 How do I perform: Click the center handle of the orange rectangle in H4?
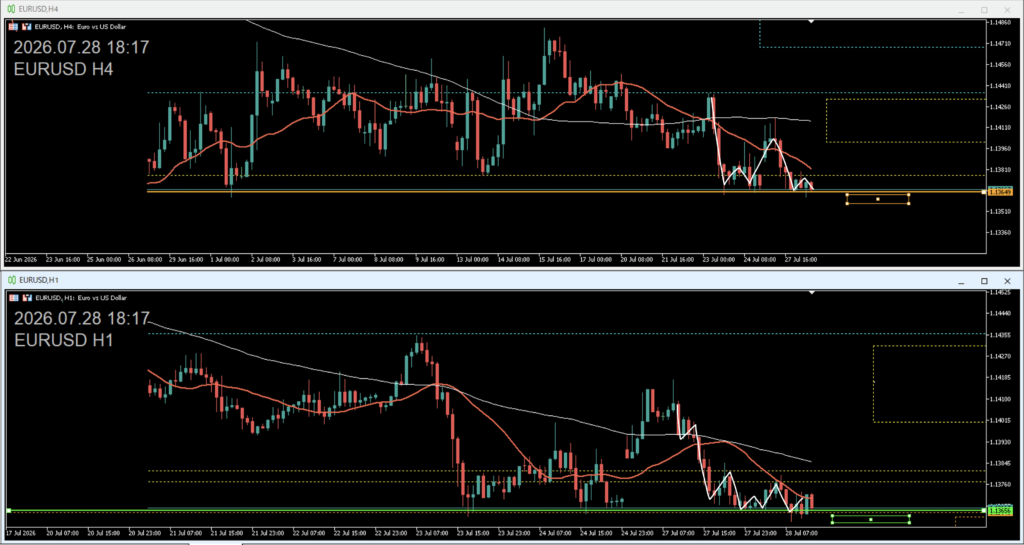point(878,199)
